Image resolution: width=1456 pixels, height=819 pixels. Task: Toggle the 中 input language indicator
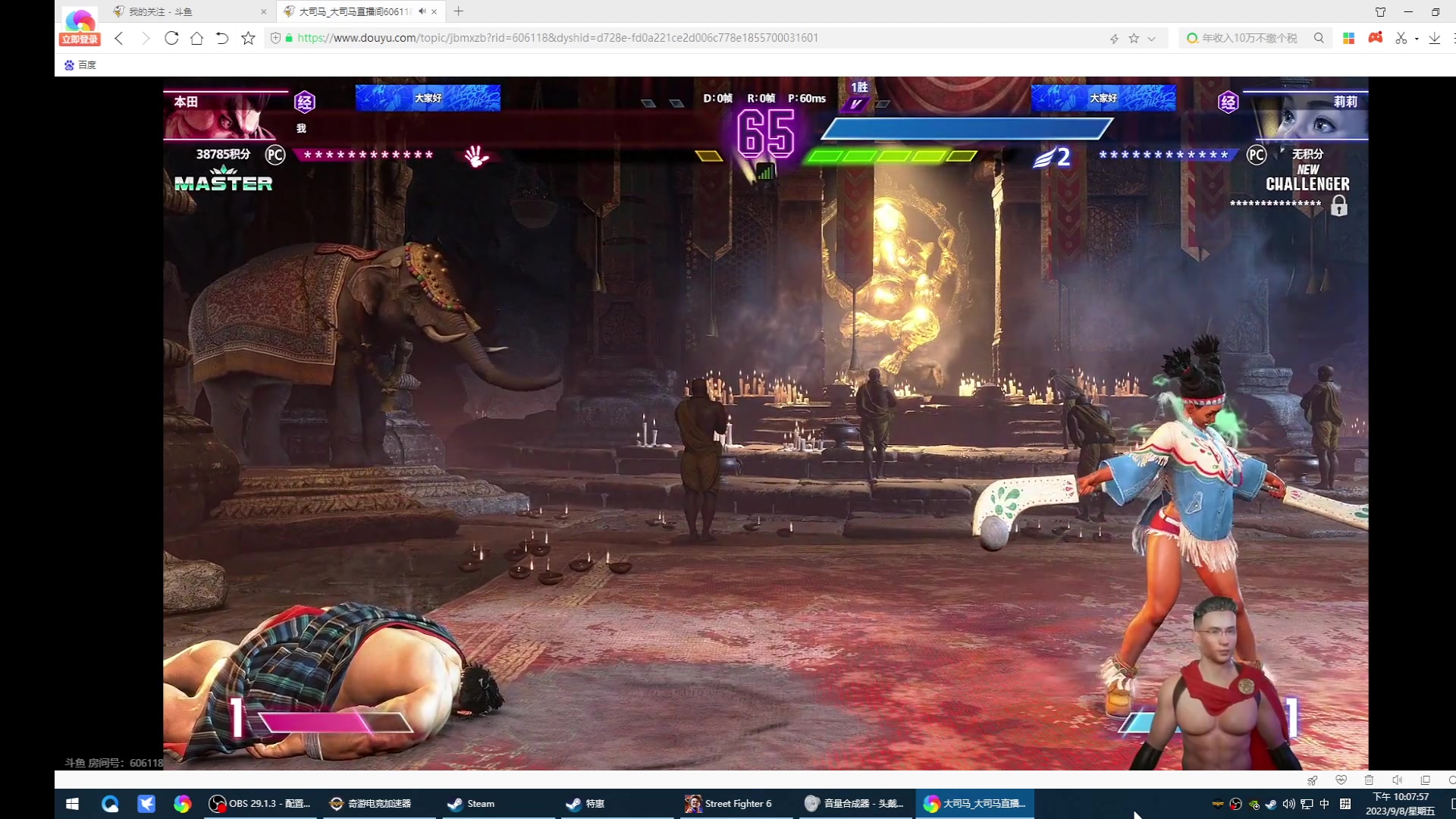[x=1324, y=804]
